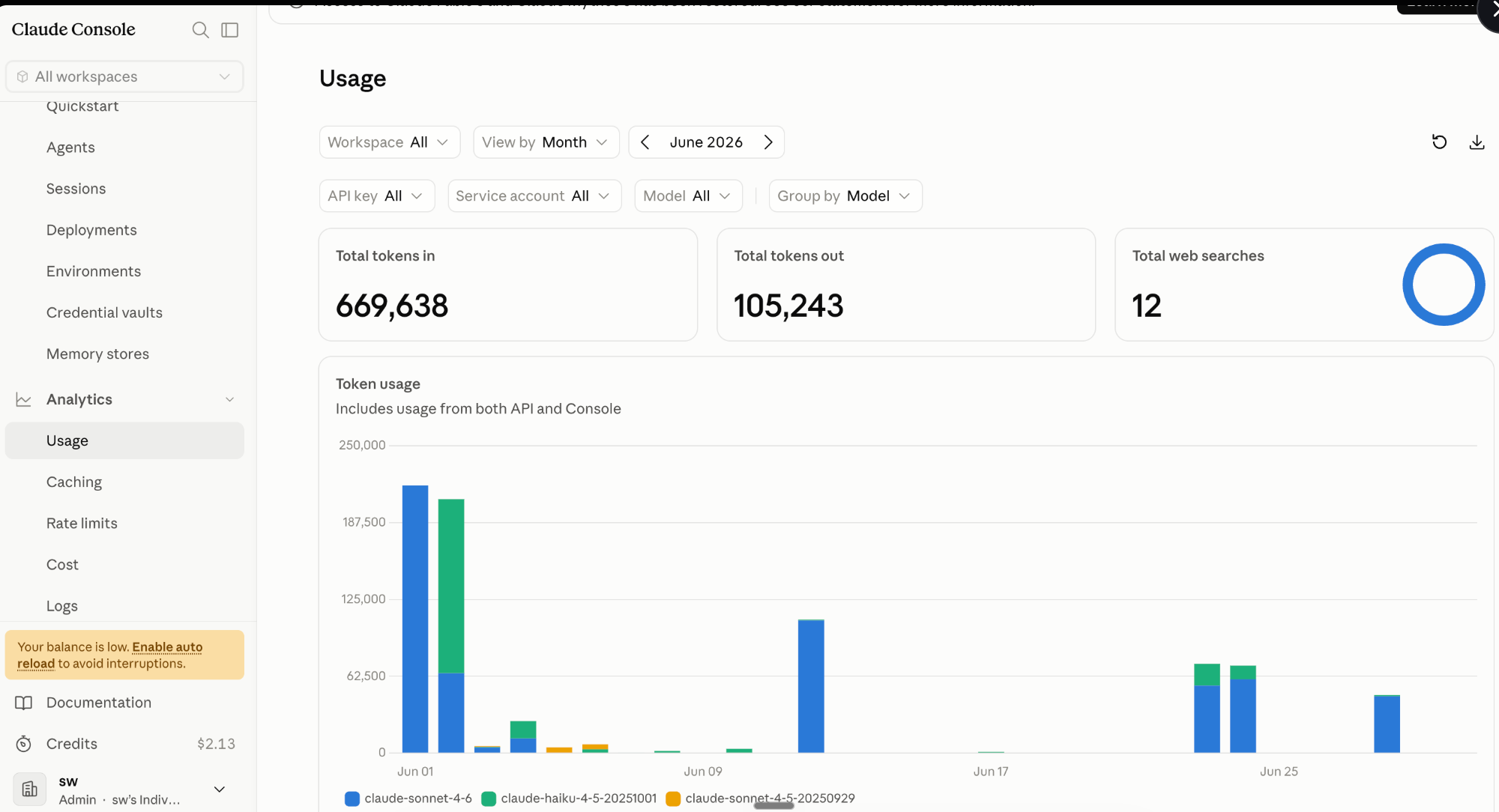
Task: Click the 669,638 tokens in value
Action: pyautogui.click(x=392, y=306)
